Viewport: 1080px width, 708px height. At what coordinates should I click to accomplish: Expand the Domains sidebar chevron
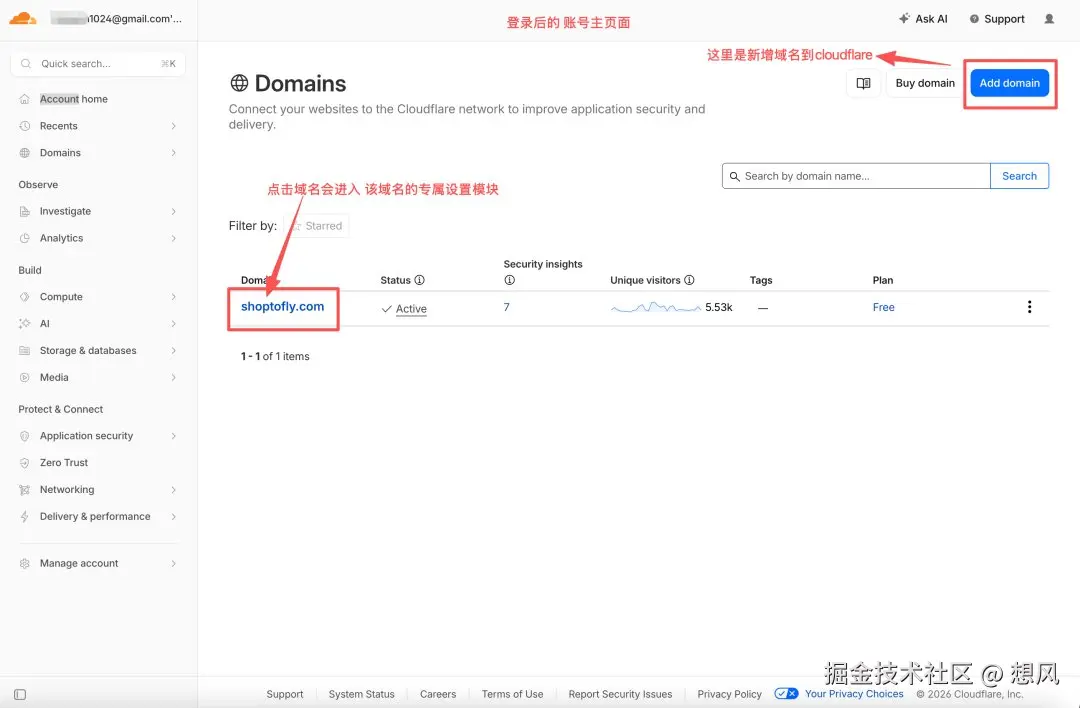[x=174, y=153]
